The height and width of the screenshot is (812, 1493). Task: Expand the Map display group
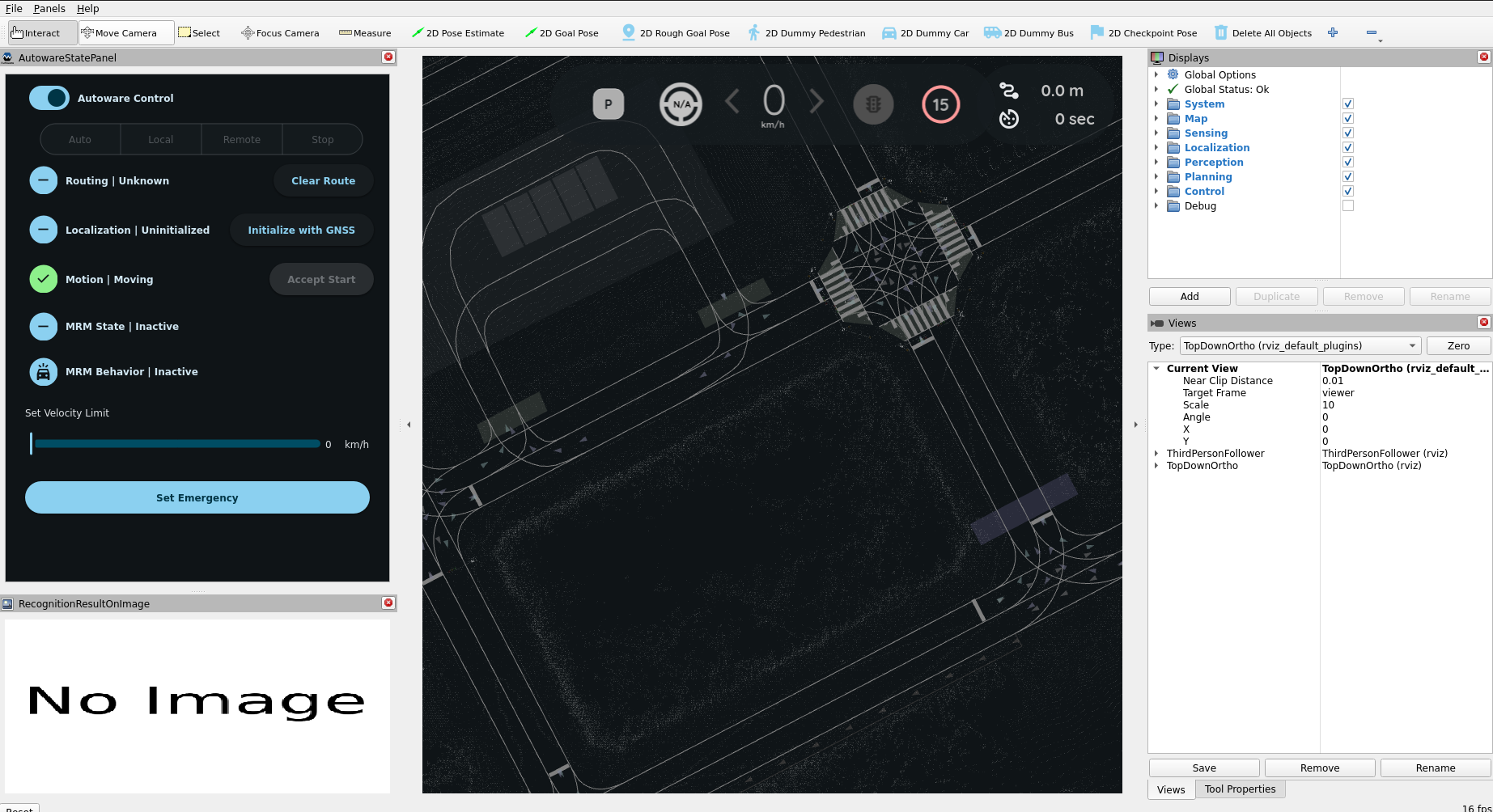click(1156, 118)
